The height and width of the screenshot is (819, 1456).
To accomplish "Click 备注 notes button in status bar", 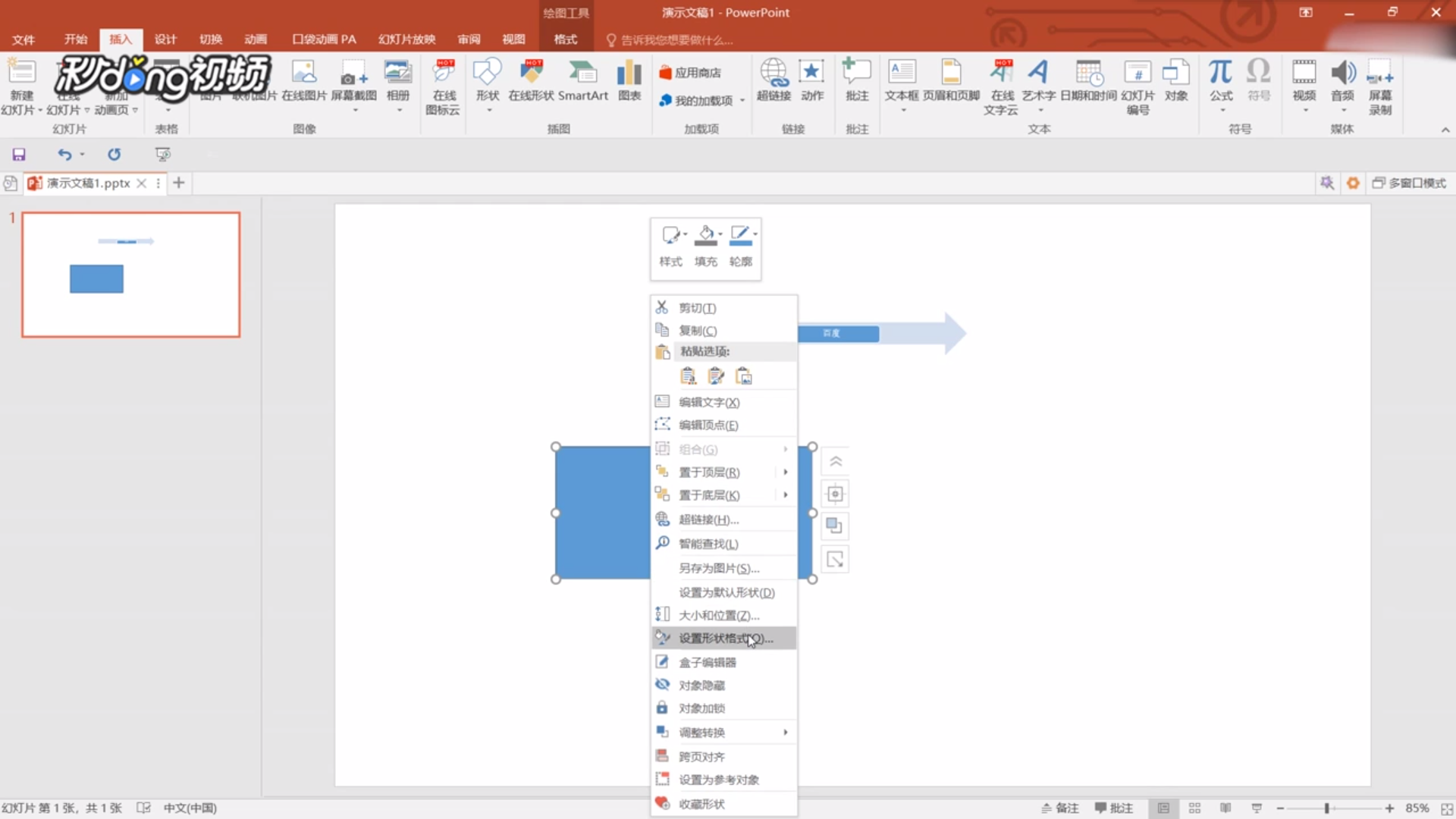I will click(1059, 808).
